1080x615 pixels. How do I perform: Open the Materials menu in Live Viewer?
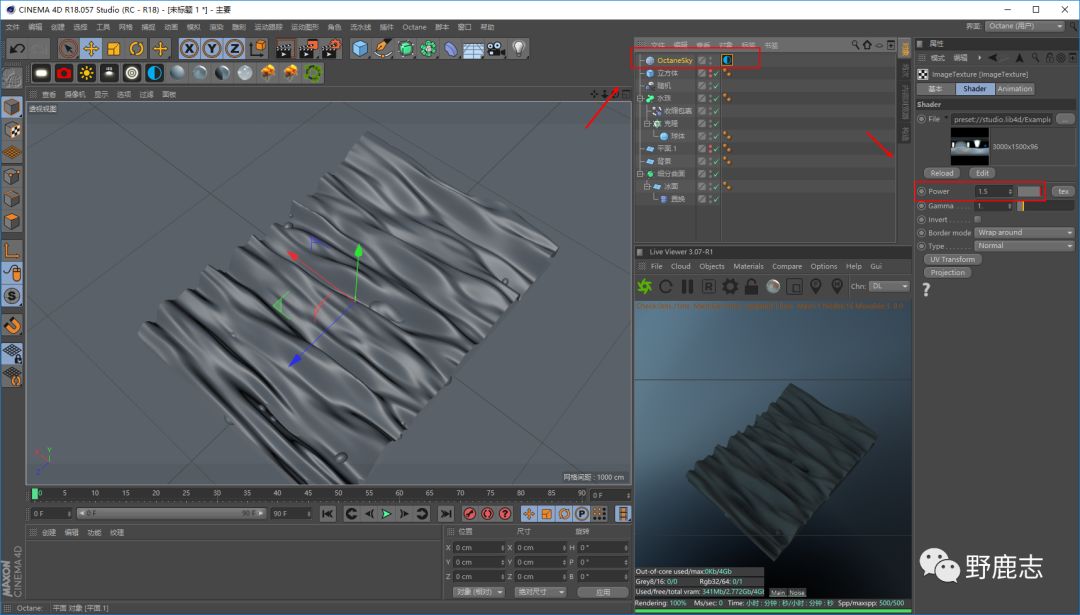tap(748, 267)
